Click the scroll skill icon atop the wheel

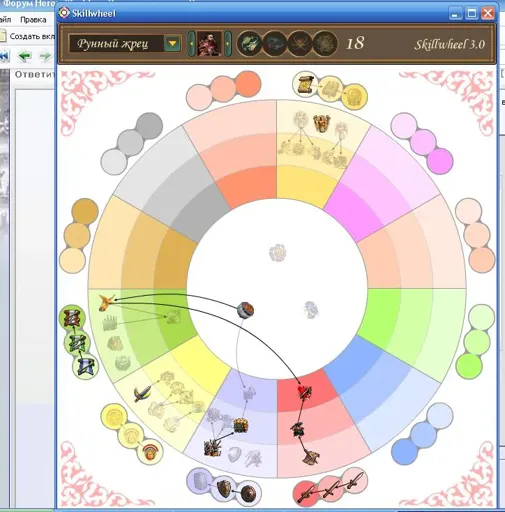304,84
